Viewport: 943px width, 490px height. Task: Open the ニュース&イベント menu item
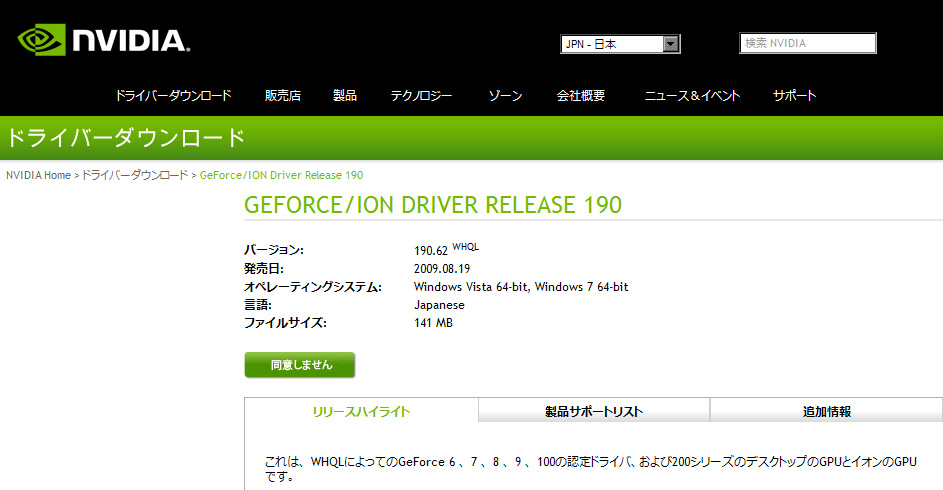click(x=692, y=96)
